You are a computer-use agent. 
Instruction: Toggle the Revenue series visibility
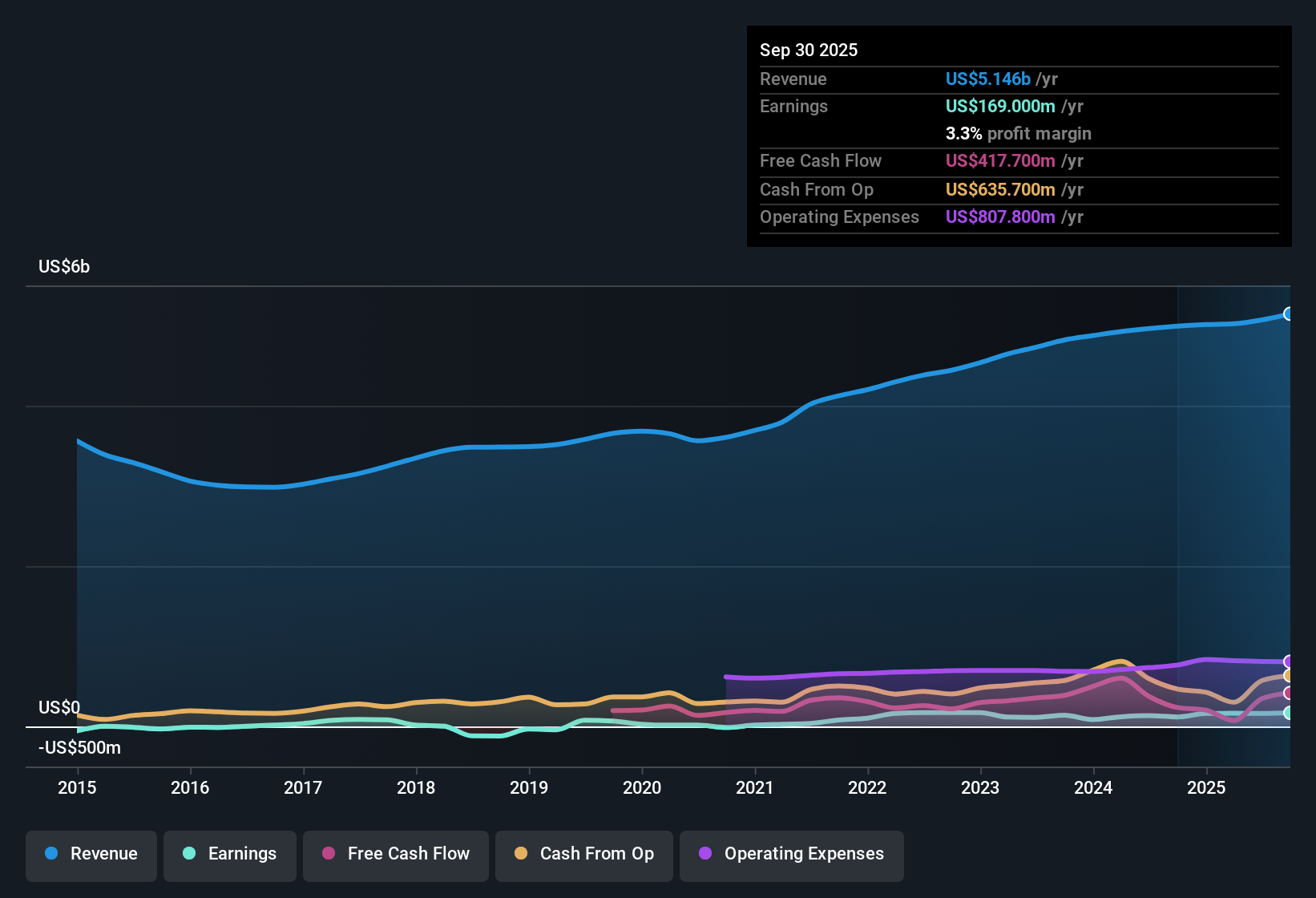tap(91, 854)
